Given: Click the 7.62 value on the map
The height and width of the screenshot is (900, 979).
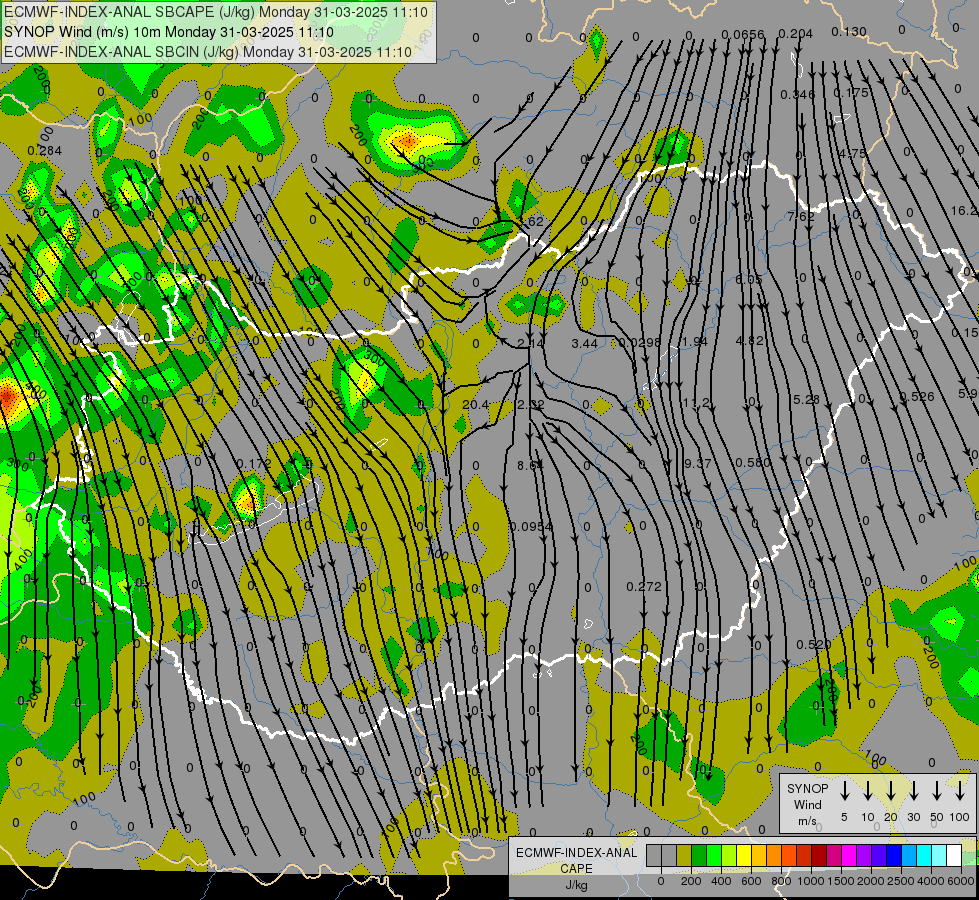Looking at the screenshot, I should tap(800, 216).
